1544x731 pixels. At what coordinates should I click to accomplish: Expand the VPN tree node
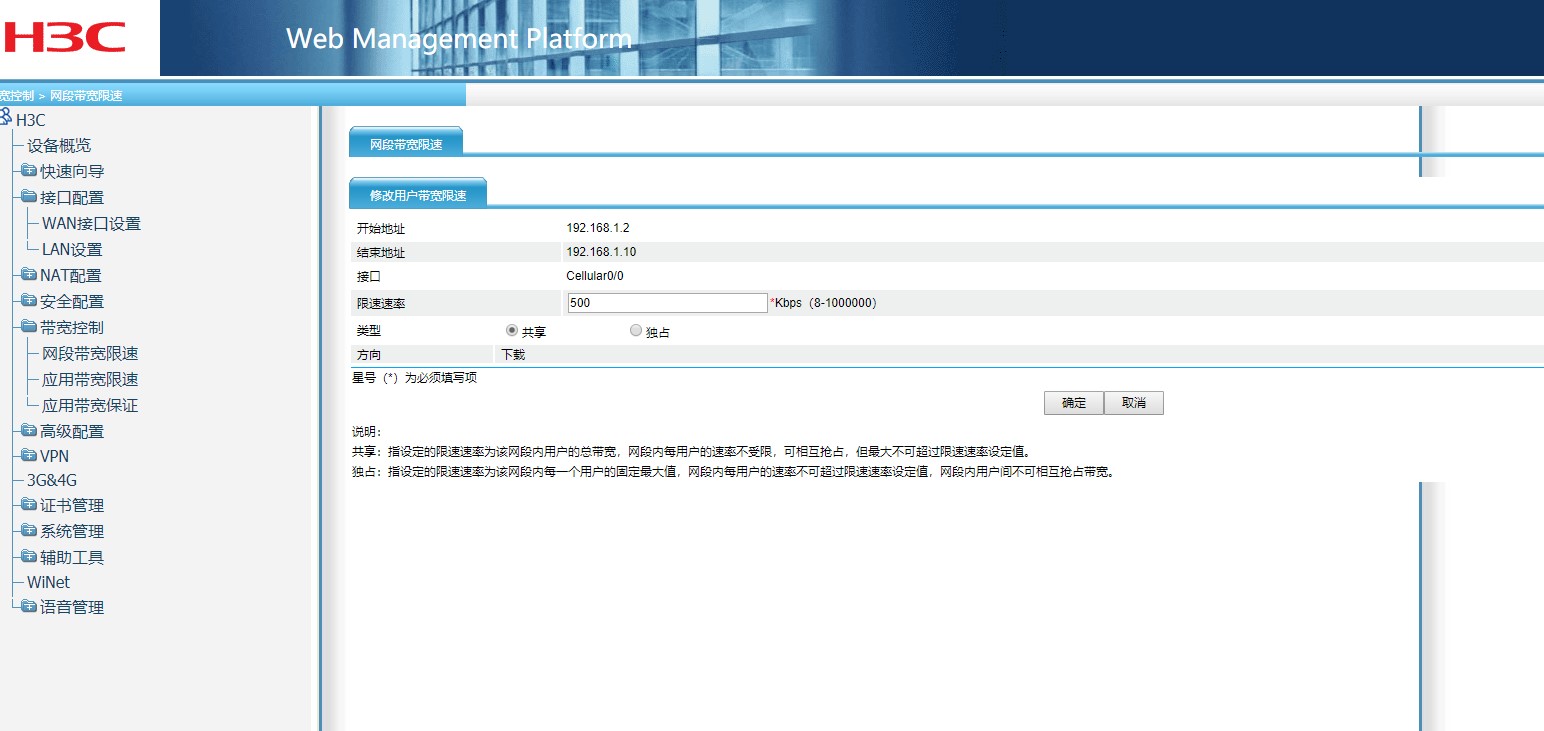(29, 456)
